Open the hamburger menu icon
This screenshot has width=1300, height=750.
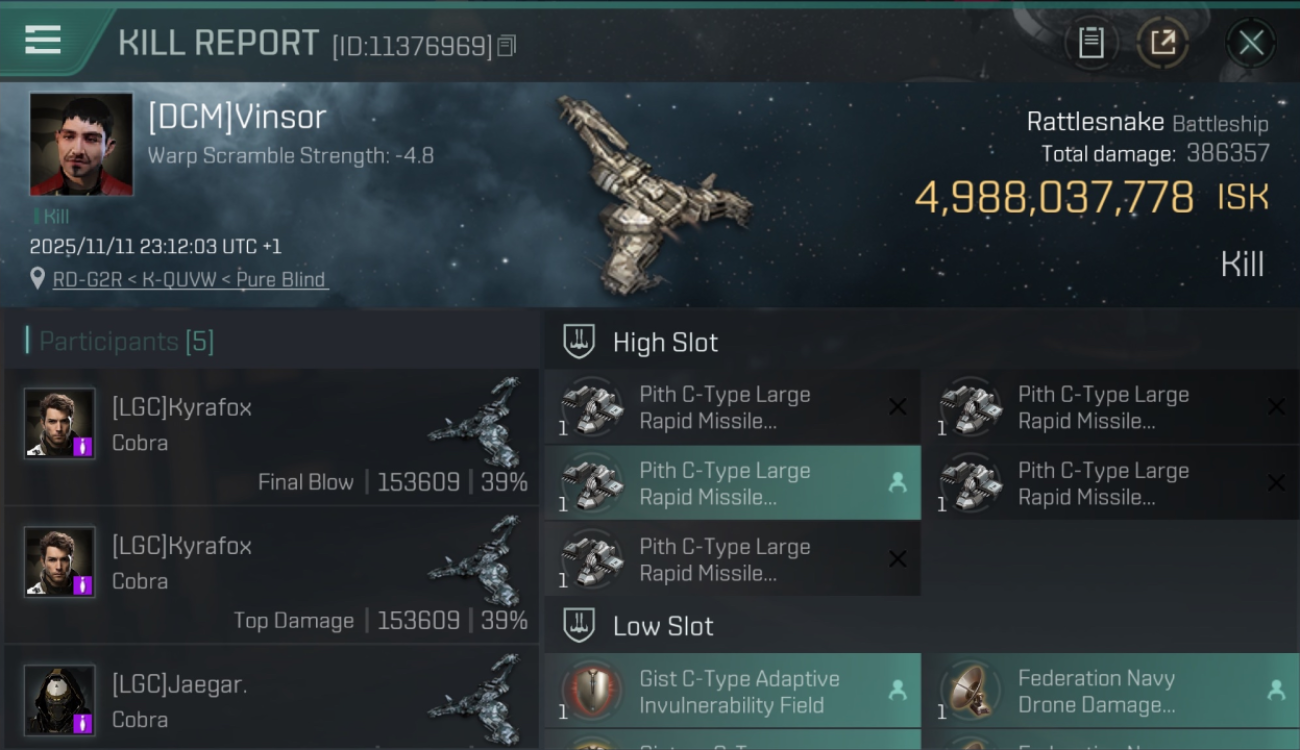(42, 40)
